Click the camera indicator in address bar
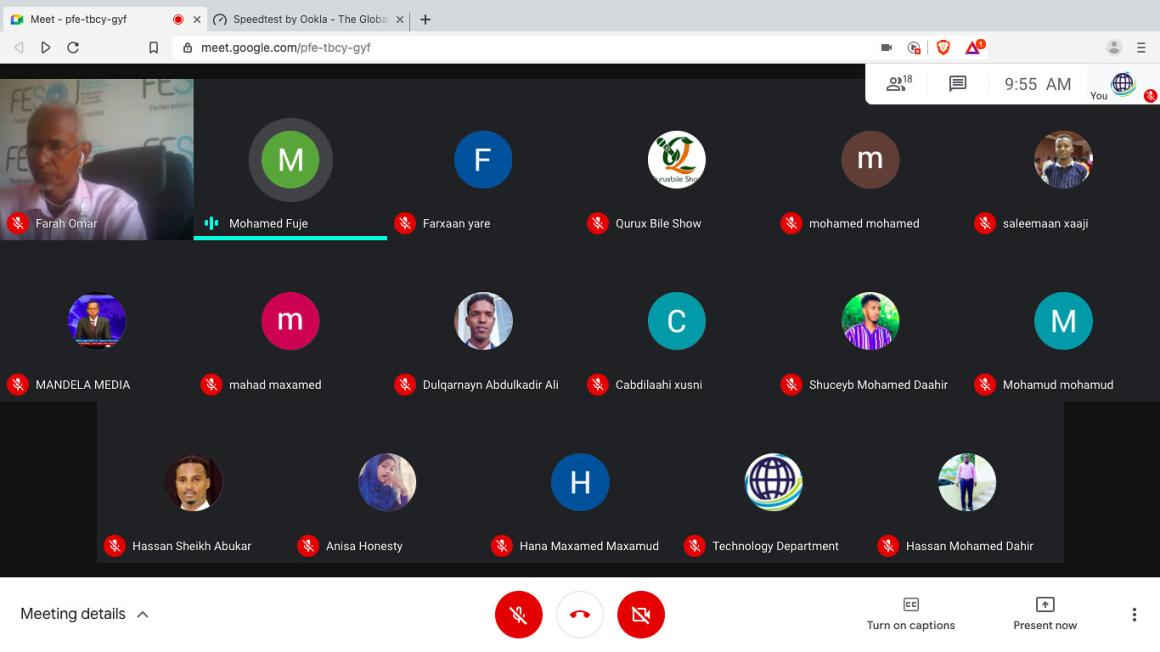The image size is (1160, 652). click(886, 47)
